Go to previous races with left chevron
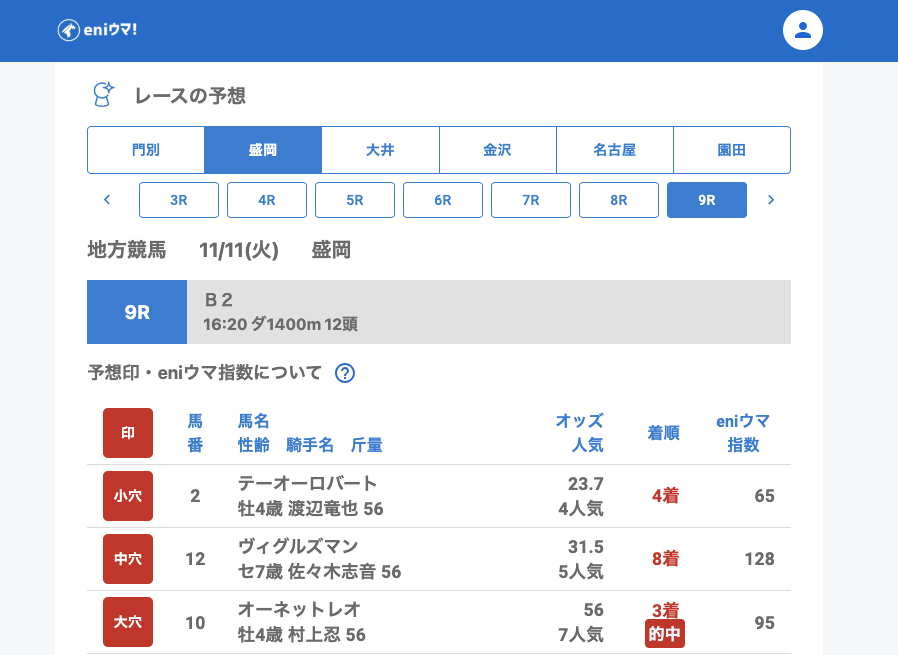898x655 pixels. point(107,200)
